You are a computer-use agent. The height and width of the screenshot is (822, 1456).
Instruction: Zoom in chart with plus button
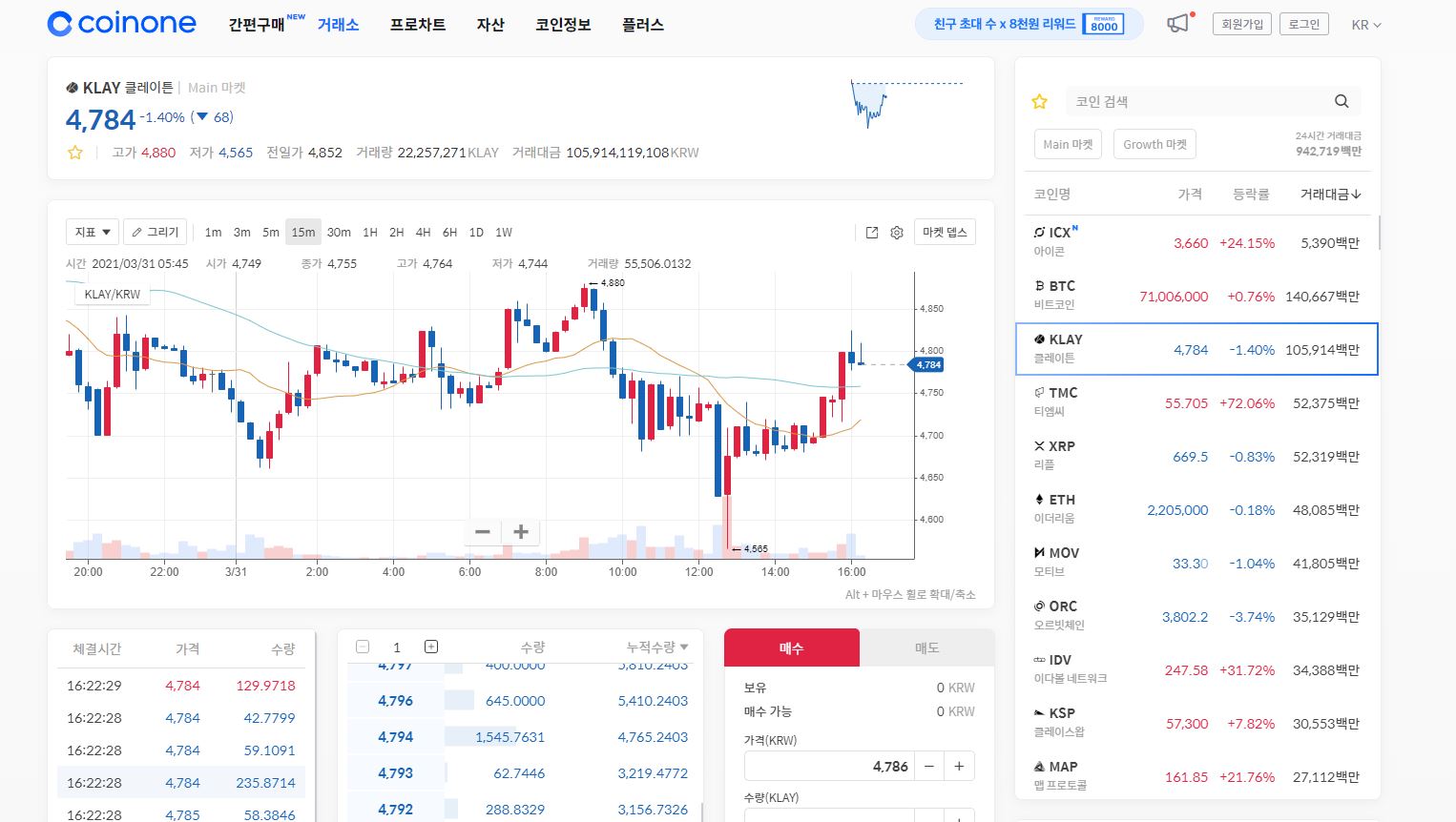tap(521, 532)
